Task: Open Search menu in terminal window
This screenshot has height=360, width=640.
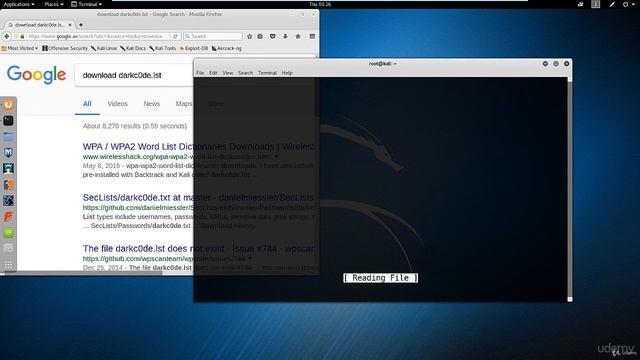Action: coord(245,73)
